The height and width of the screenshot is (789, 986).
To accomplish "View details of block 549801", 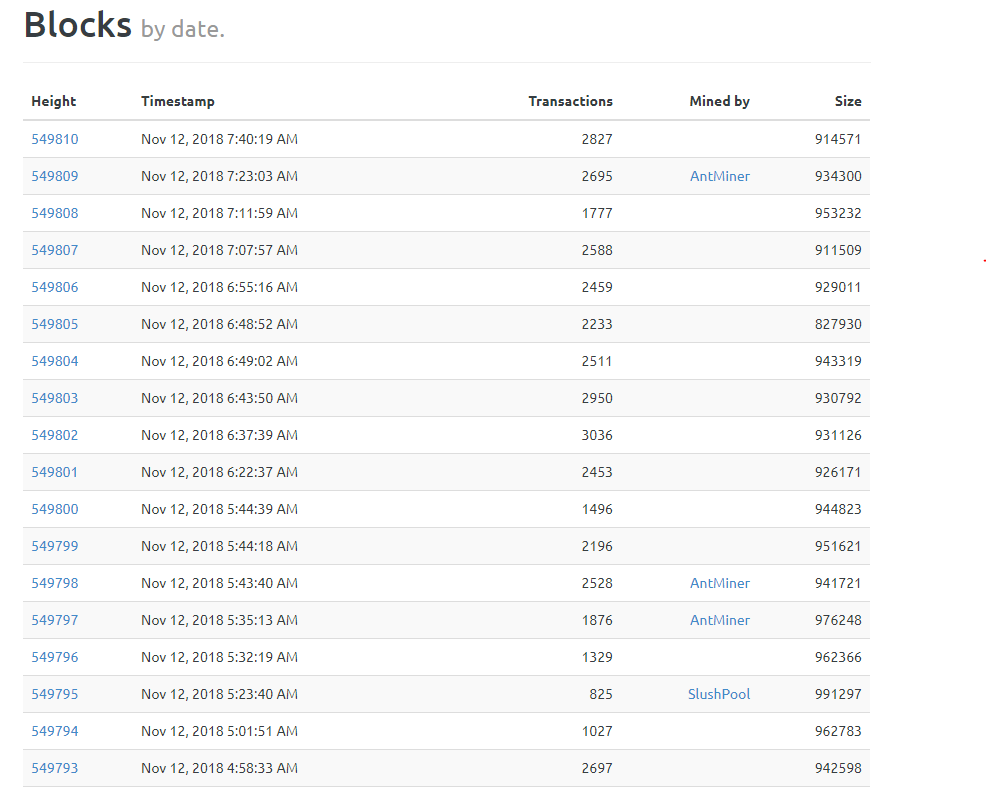I will pyautogui.click(x=54, y=472).
